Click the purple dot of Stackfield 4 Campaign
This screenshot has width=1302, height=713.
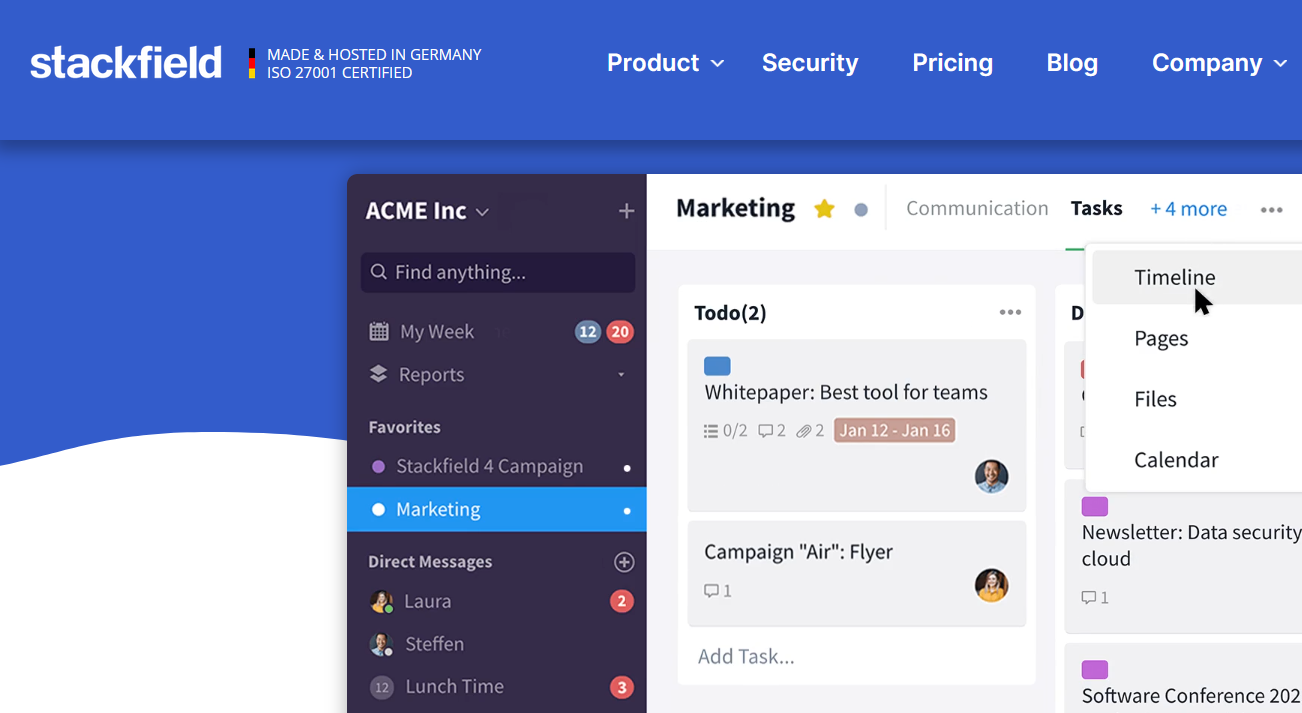coord(378,467)
